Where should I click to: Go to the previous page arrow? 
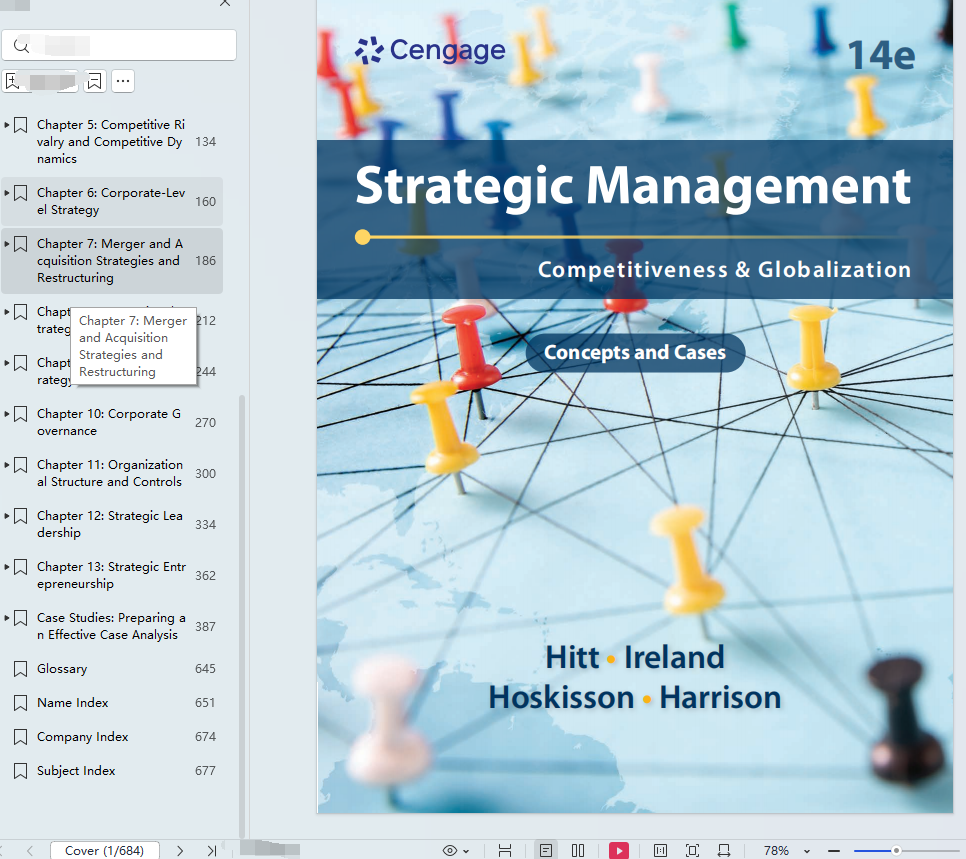tap(29, 850)
